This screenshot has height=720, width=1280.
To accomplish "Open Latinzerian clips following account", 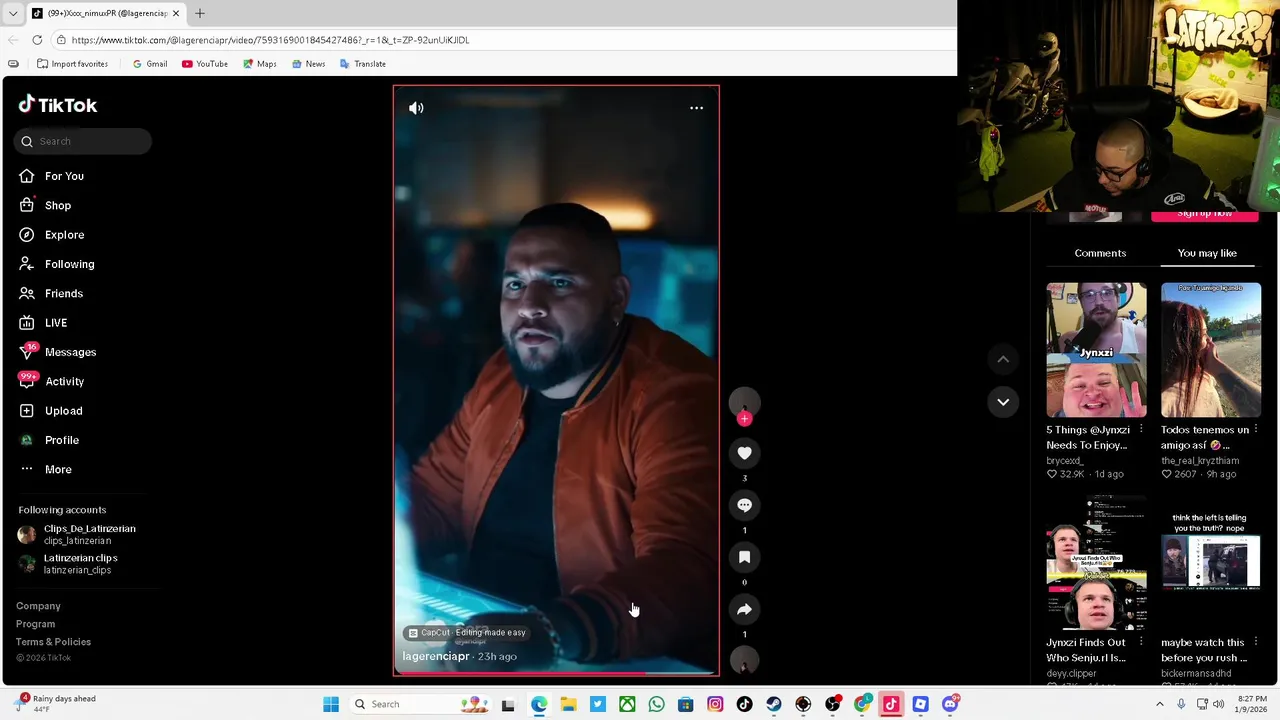I will tap(68, 564).
